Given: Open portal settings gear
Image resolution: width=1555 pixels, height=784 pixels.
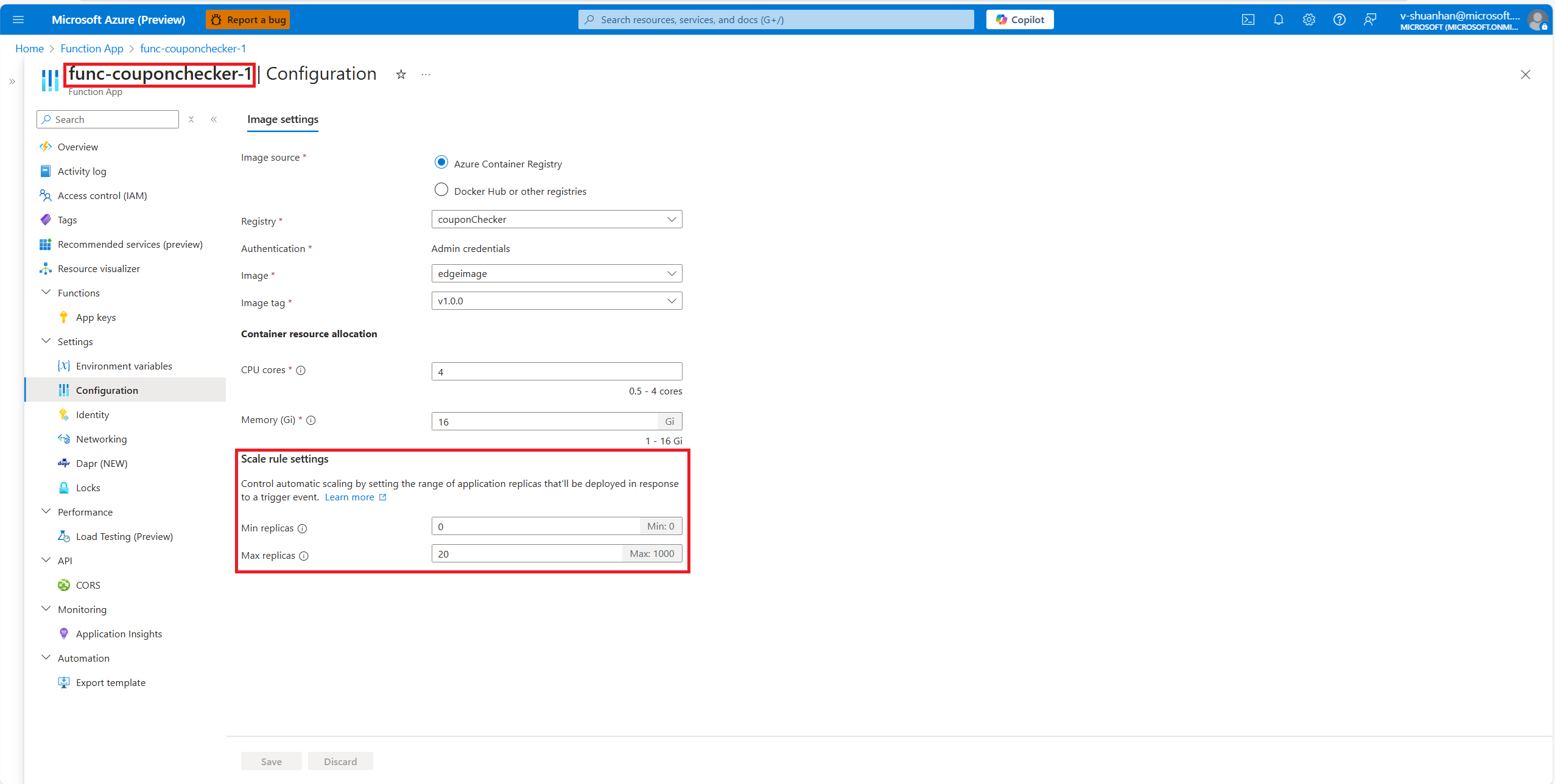Looking at the screenshot, I should pos(1309,19).
